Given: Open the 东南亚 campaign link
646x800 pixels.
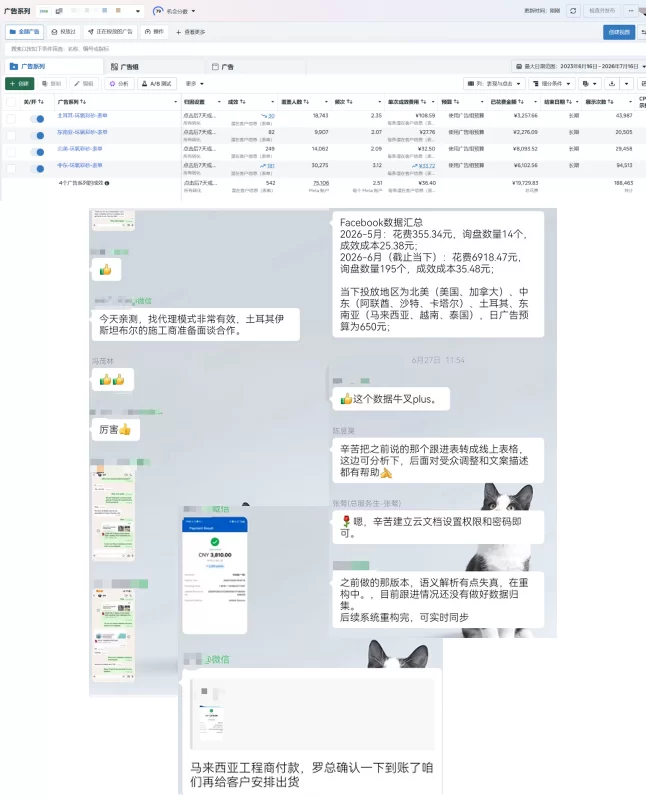Looking at the screenshot, I should (x=82, y=132).
